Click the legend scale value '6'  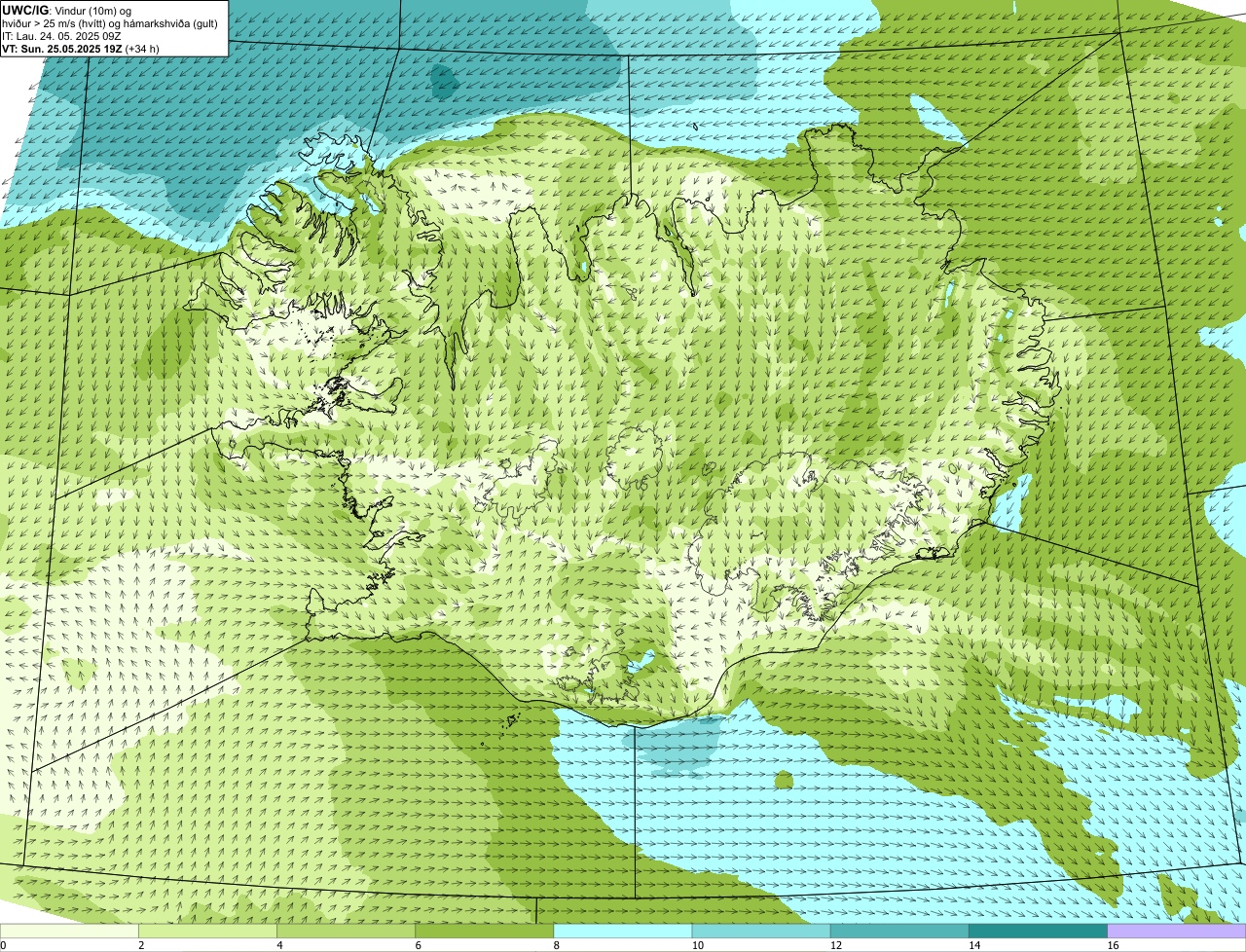418,945
